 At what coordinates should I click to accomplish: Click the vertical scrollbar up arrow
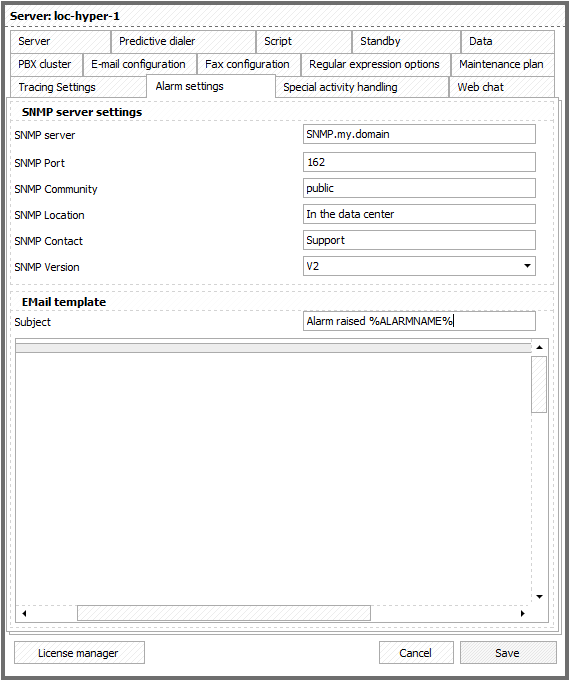(x=539, y=347)
